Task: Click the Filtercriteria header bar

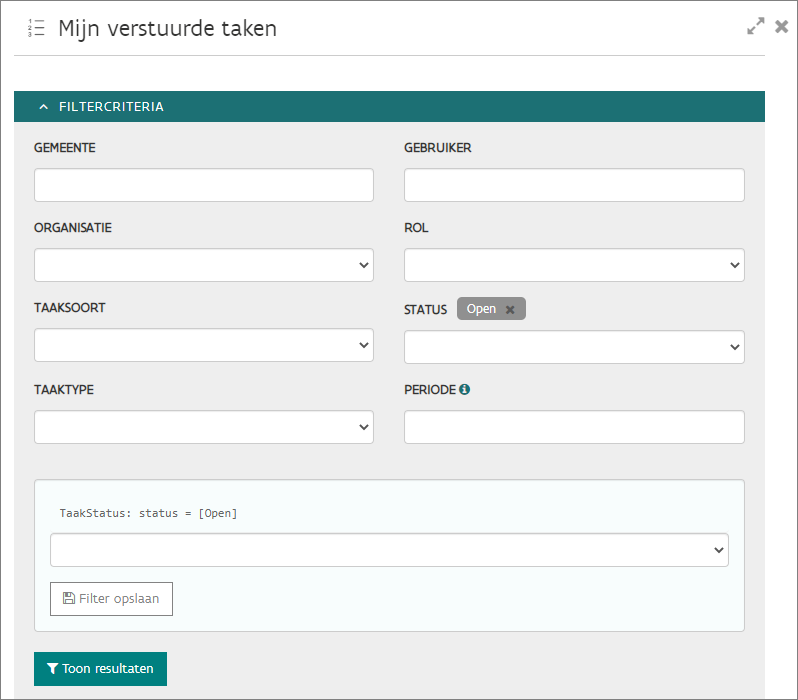Action: coord(400,107)
